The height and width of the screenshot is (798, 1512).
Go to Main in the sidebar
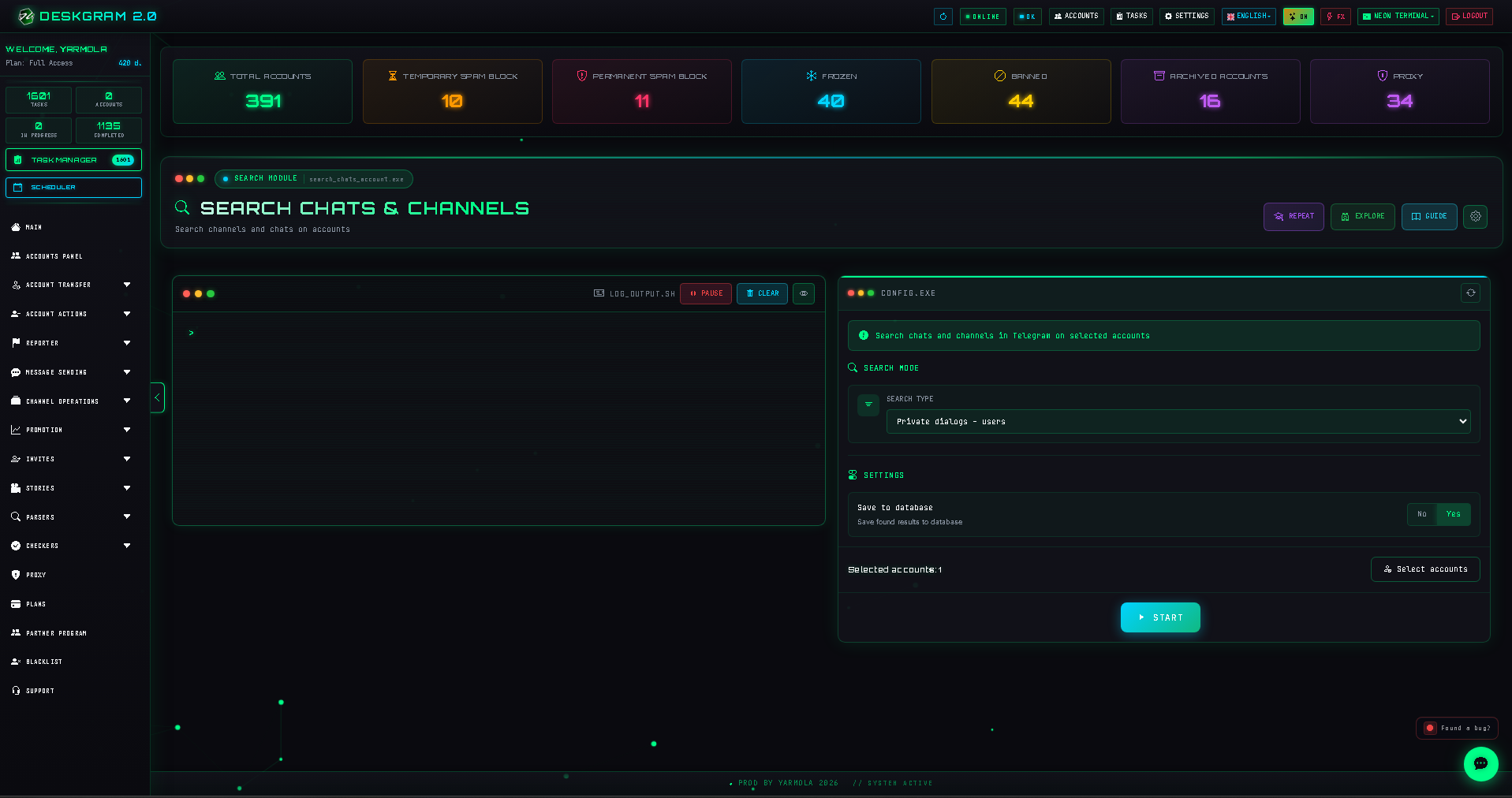[x=34, y=227]
